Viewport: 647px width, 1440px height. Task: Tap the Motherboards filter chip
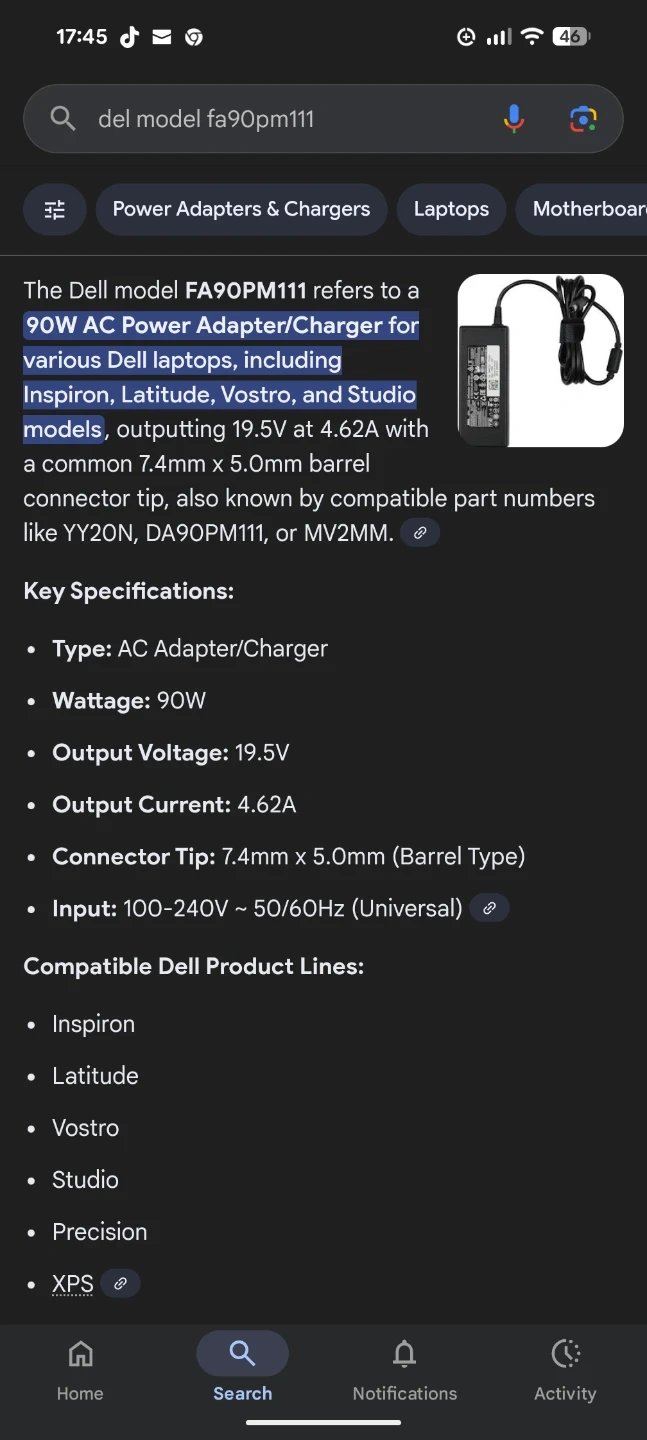[585, 209]
